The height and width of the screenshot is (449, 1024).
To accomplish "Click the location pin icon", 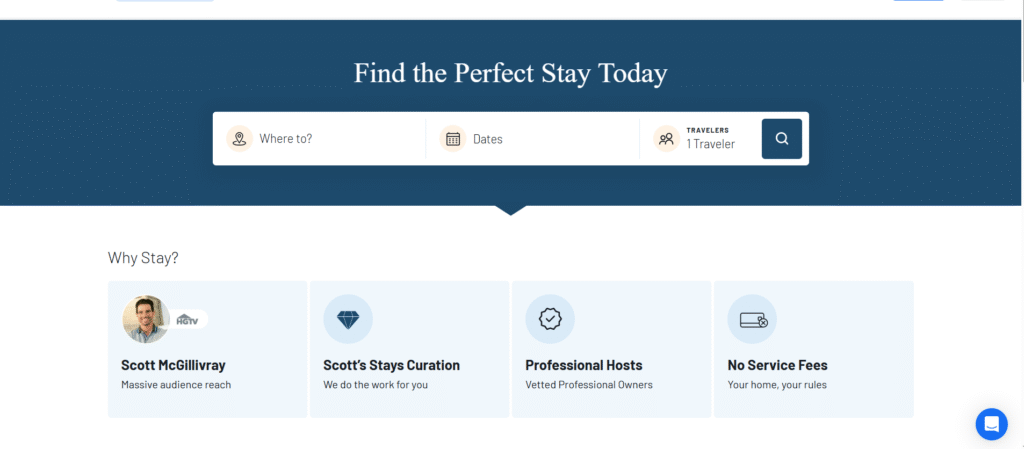I will (240, 138).
